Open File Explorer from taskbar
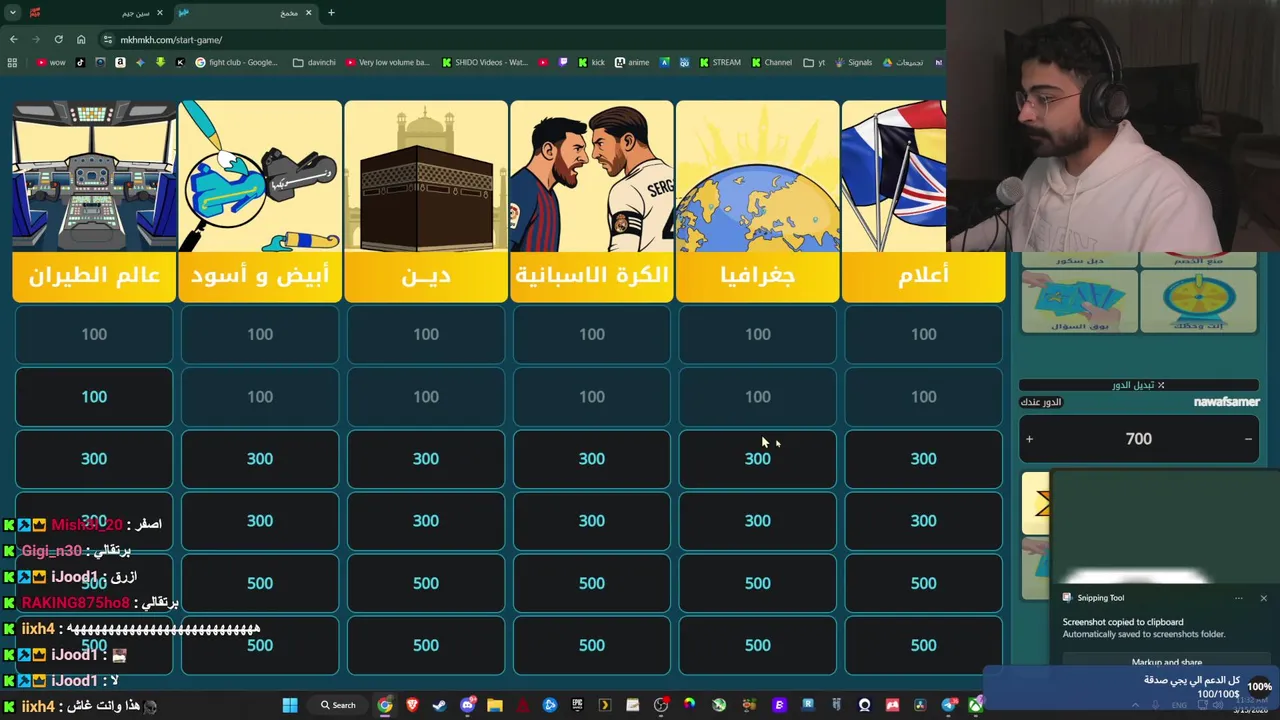The height and width of the screenshot is (720, 1280). 495,705
